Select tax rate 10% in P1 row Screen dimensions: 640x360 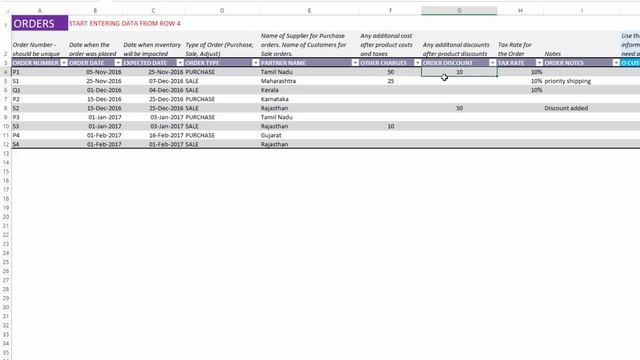click(520, 72)
